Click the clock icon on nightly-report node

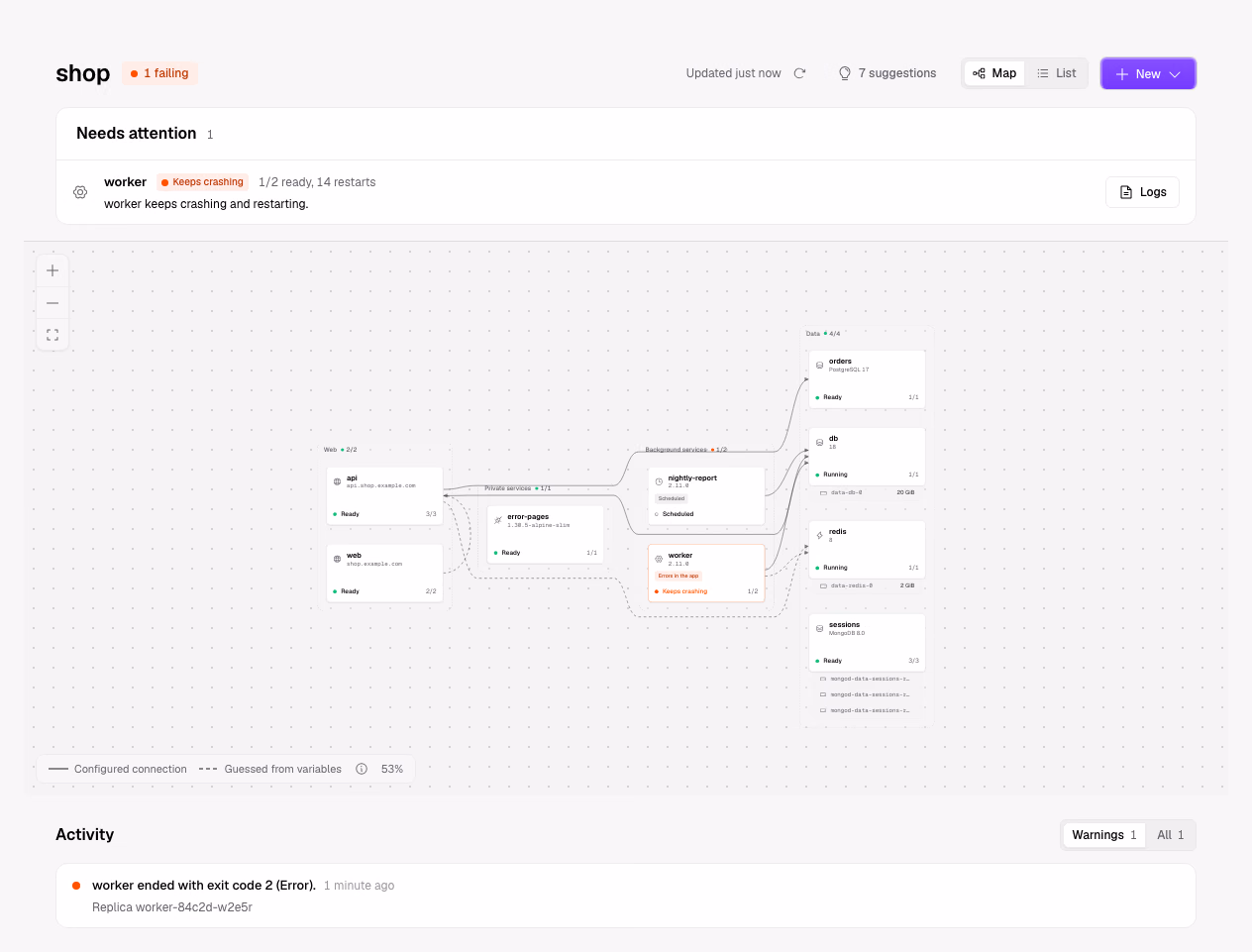pyautogui.click(x=659, y=481)
